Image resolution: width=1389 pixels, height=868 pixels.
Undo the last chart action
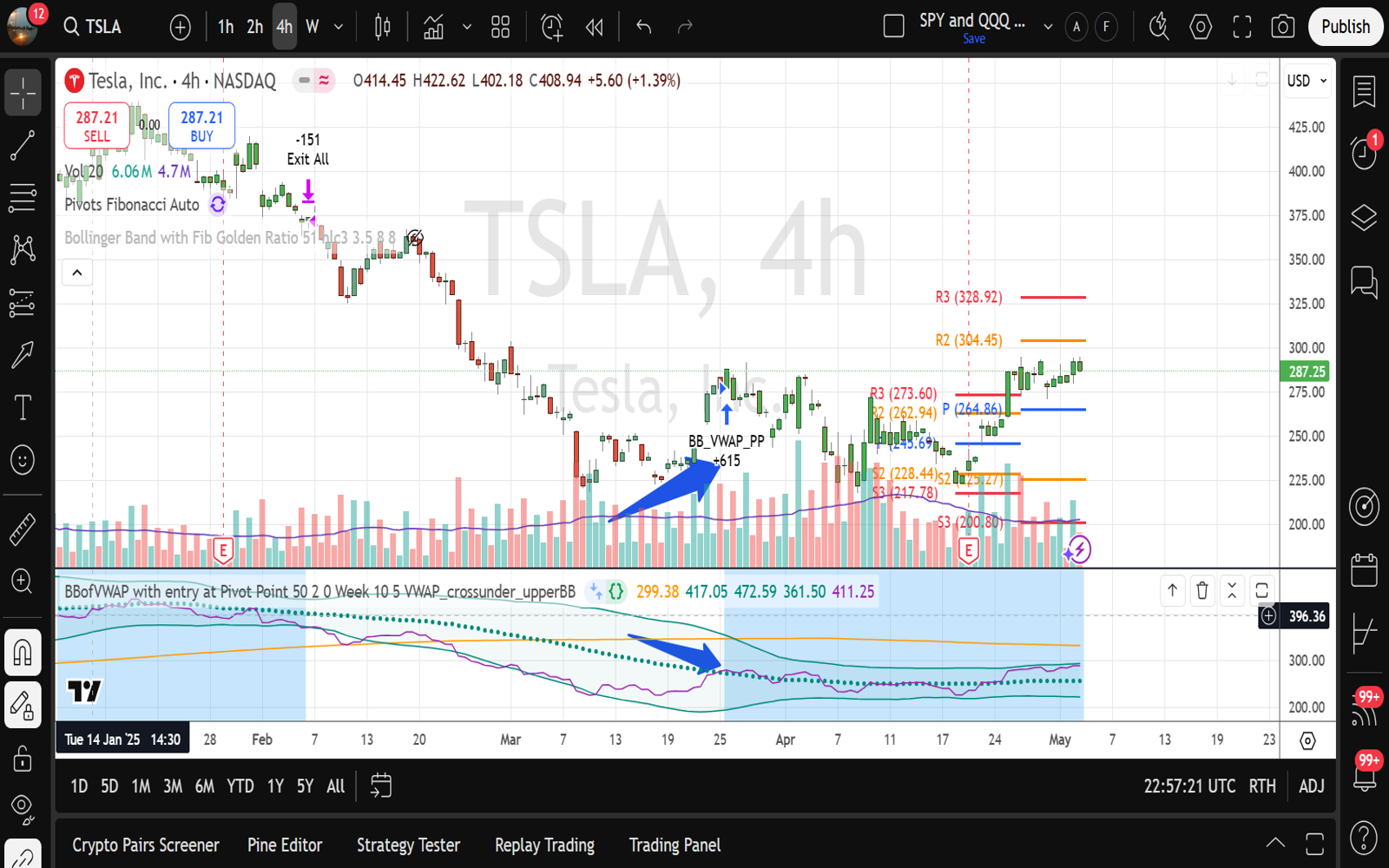point(643,28)
